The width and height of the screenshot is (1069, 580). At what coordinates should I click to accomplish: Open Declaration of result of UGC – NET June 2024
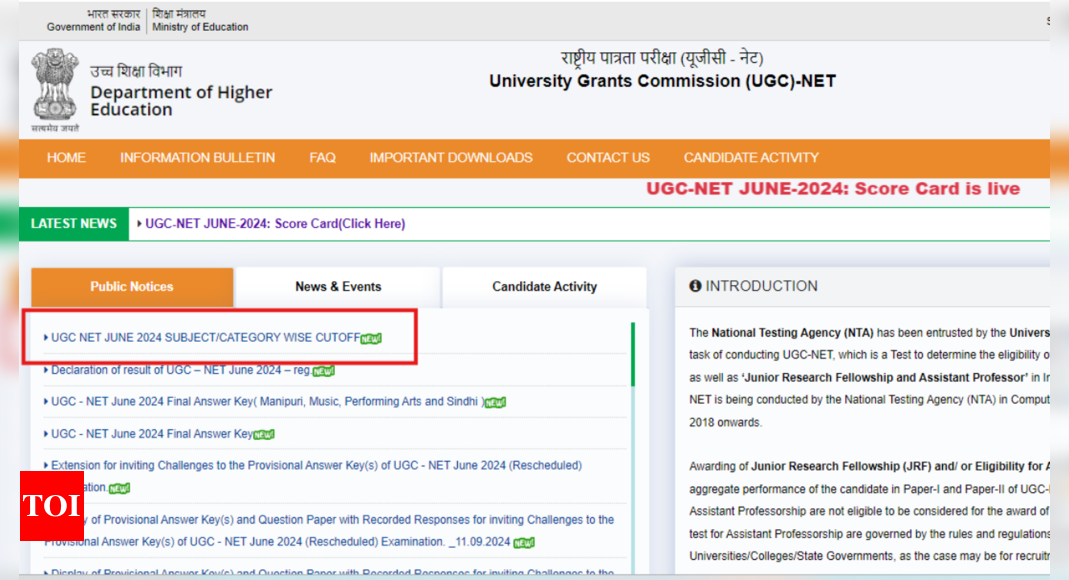(x=181, y=370)
